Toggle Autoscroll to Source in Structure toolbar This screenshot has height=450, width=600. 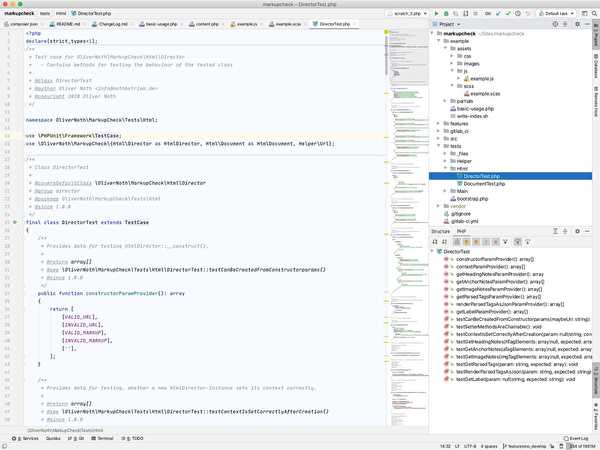point(518,242)
